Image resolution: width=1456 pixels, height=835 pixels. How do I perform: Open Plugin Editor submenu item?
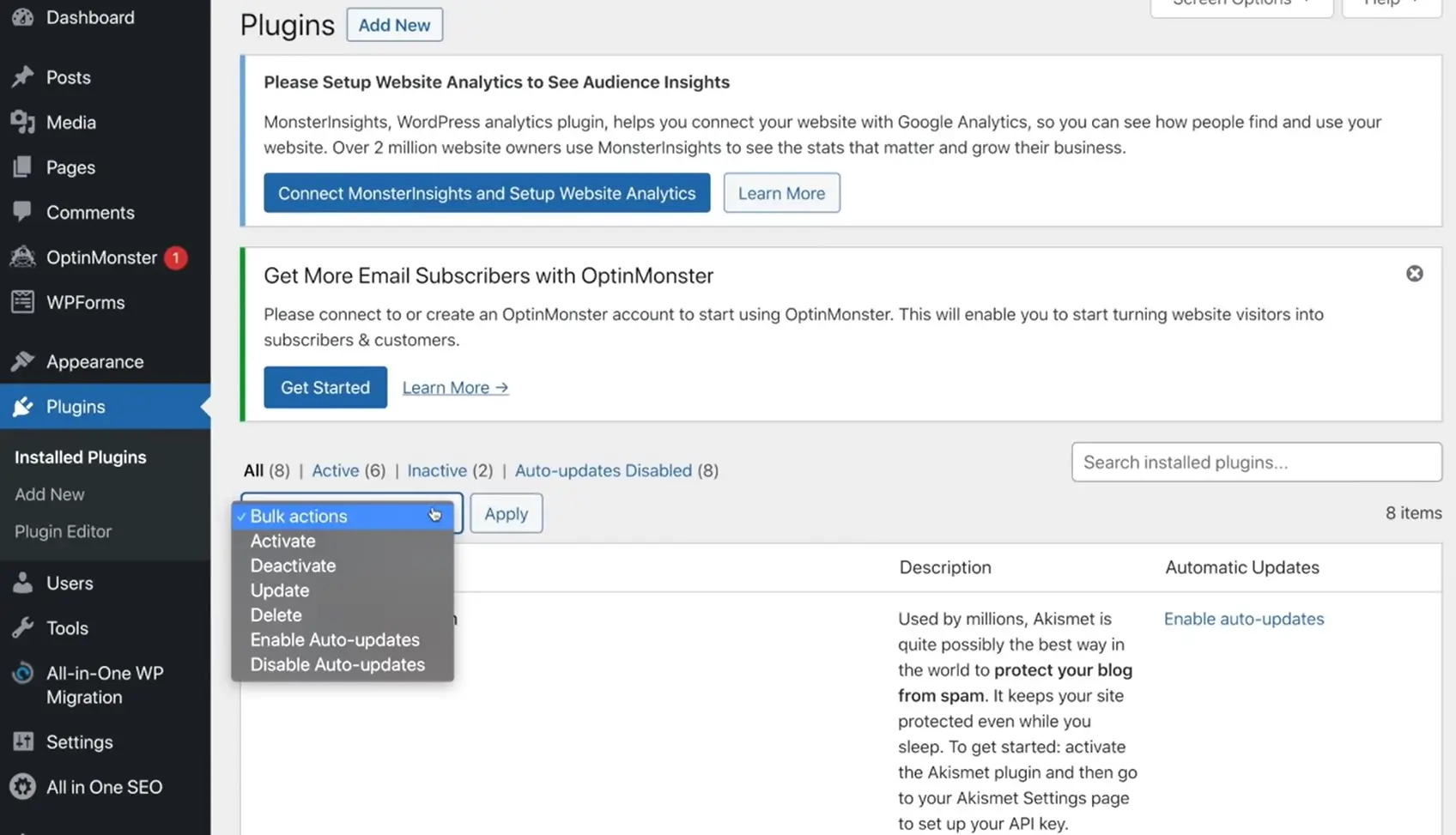tap(63, 532)
